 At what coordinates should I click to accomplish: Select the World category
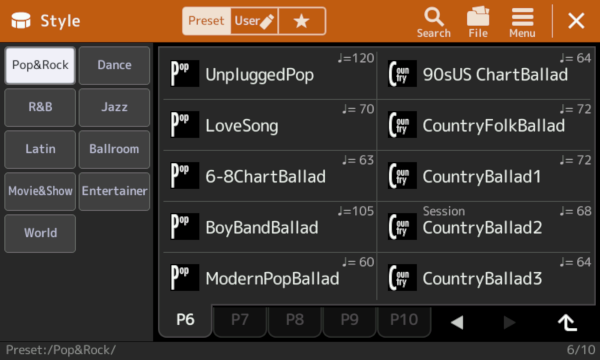pyautogui.click(x=40, y=233)
